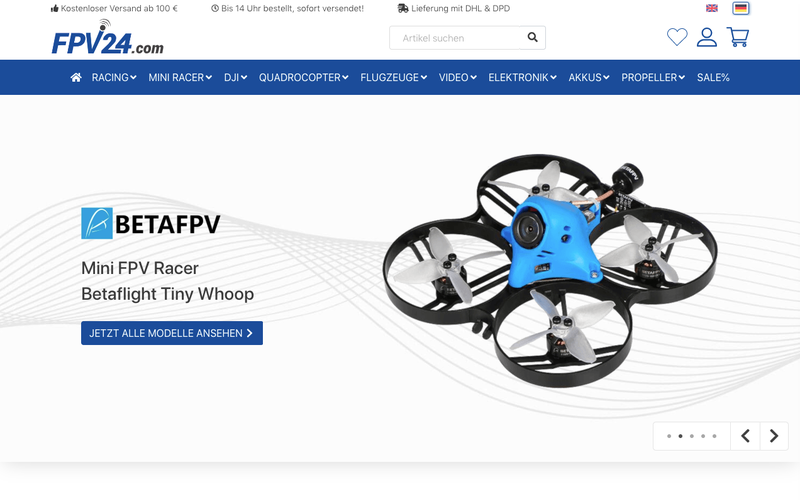Click the blue drone product image
Image resolution: width=800 pixels, height=504 pixels.
click(550, 270)
